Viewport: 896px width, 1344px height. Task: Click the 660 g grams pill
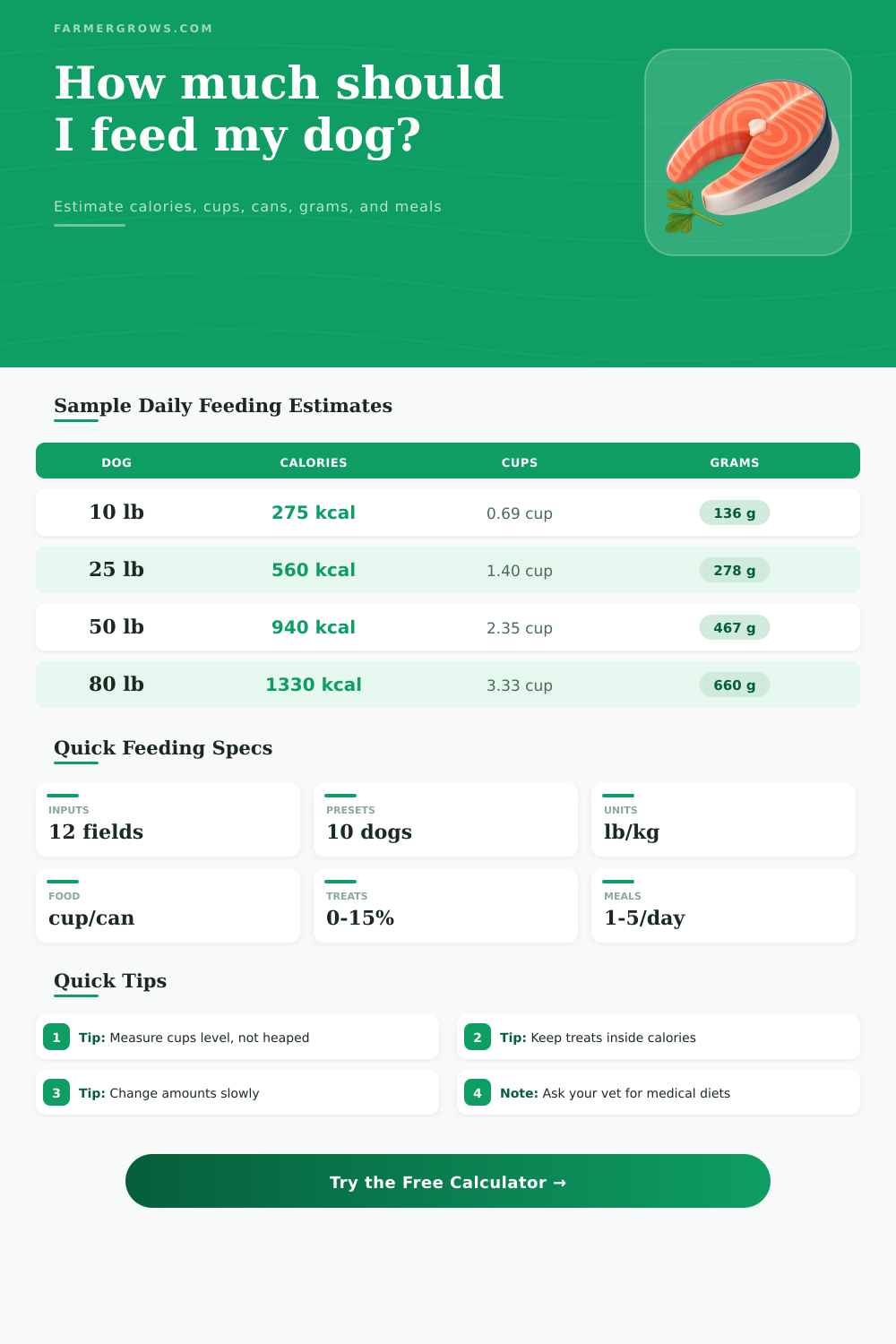pos(735,685)
